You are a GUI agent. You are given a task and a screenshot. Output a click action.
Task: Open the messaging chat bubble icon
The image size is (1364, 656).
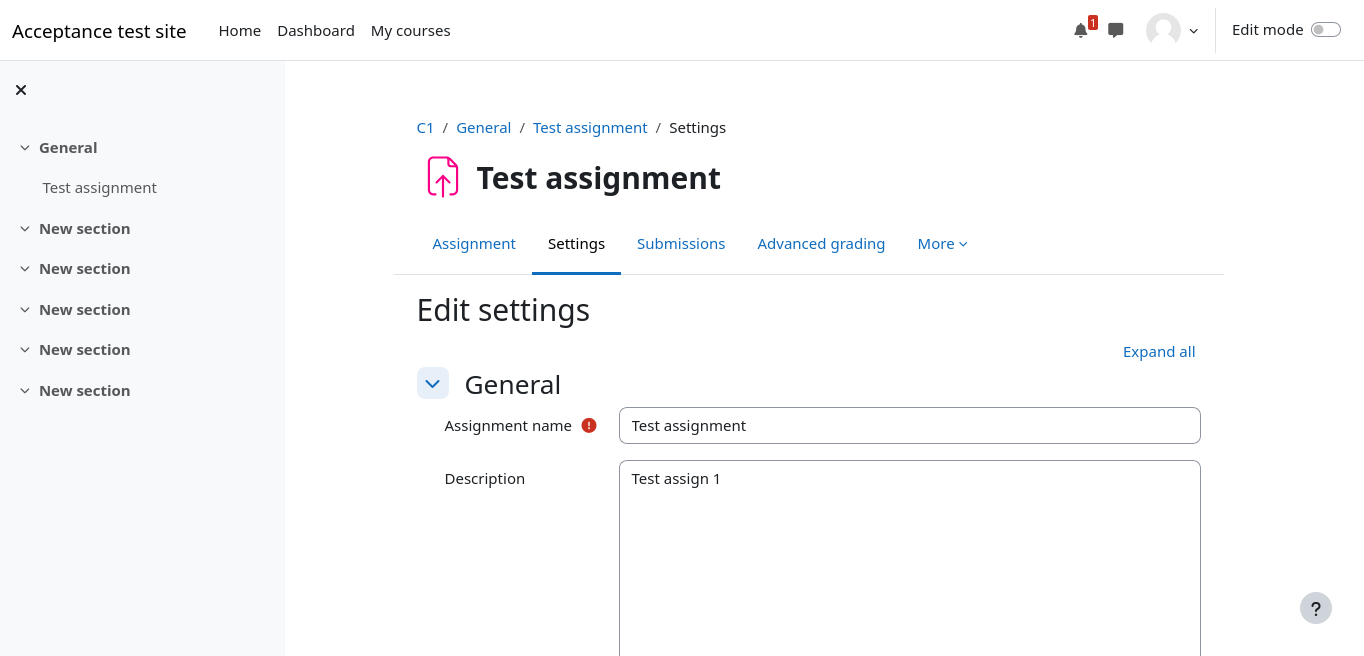point(1116,30)
